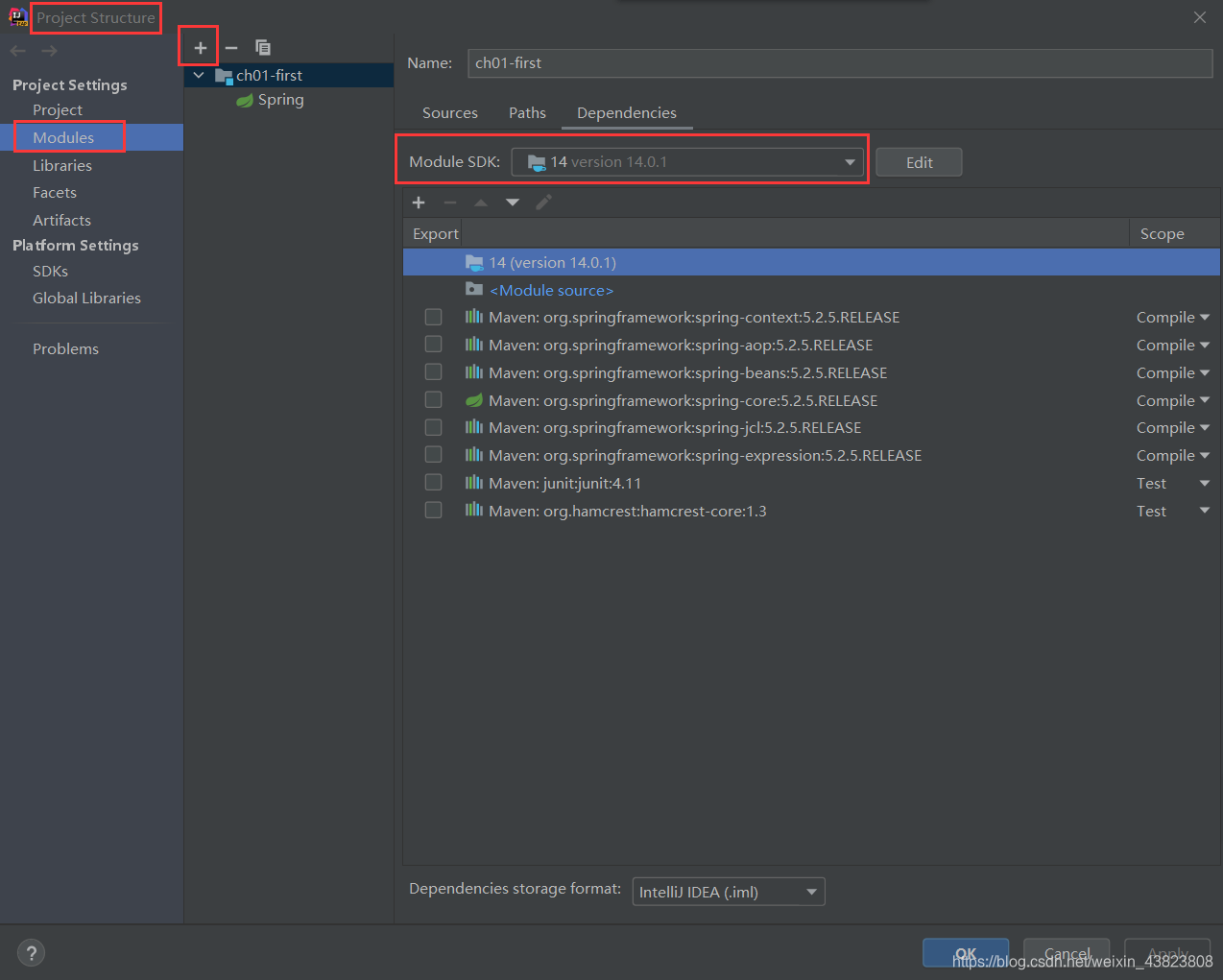Change scope dropdown for spring-beans
Viewport: 1223px width, 980px height.
[1173, 373]
